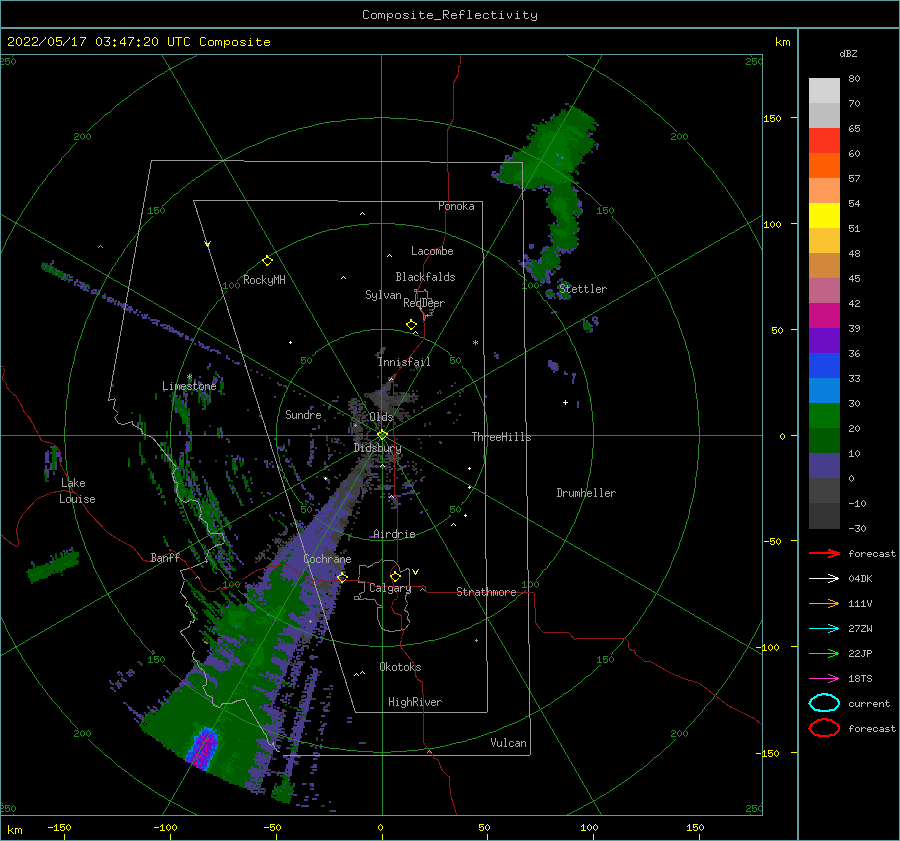Click the Limestone label
Screen dimensions: 900x841
189,386
